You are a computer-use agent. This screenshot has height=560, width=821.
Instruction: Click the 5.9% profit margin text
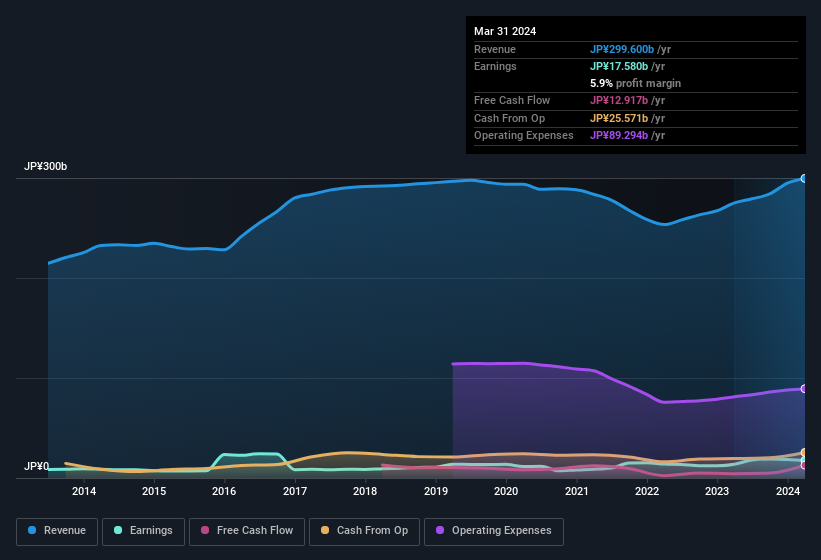click(635, 84)
